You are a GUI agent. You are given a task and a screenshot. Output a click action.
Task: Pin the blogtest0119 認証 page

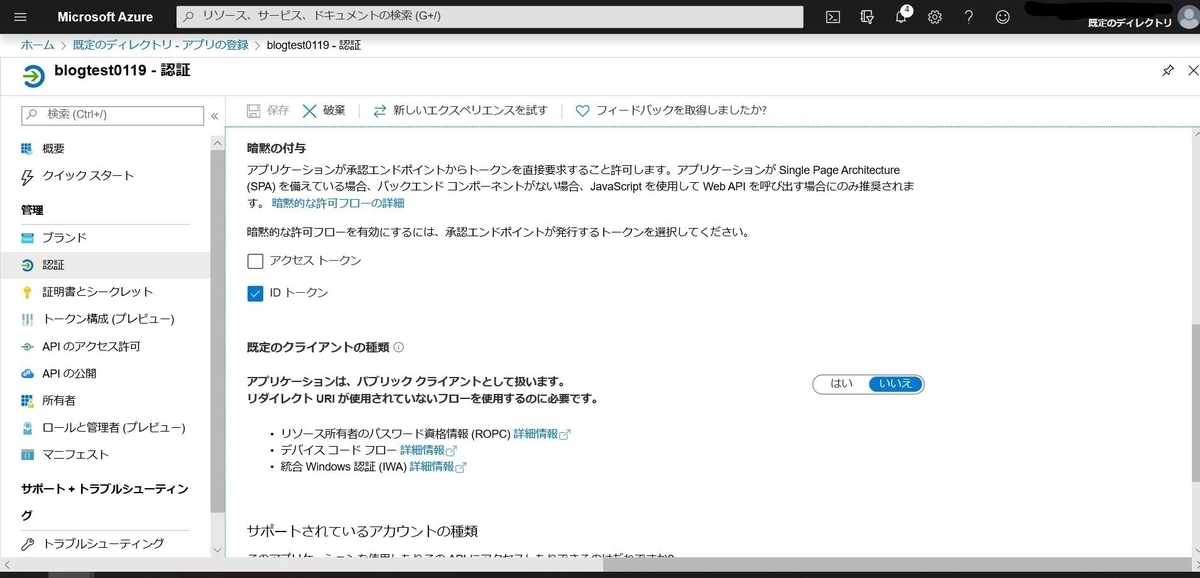(1167, 70)
